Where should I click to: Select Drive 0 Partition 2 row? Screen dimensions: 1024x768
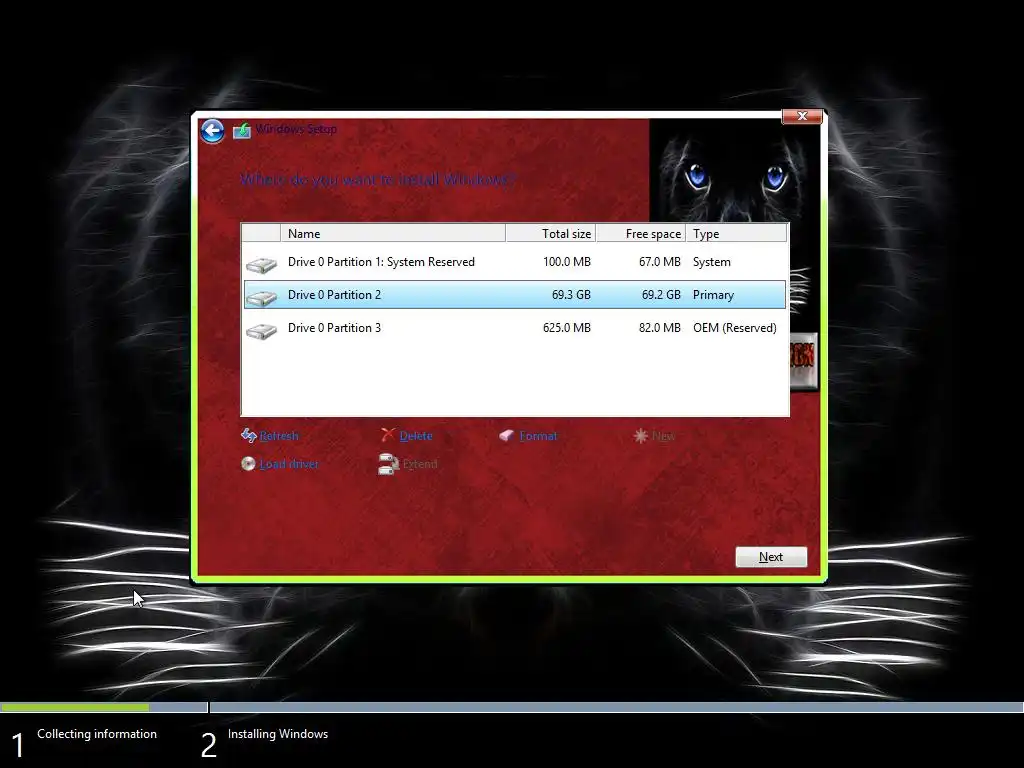click(515, 295)
